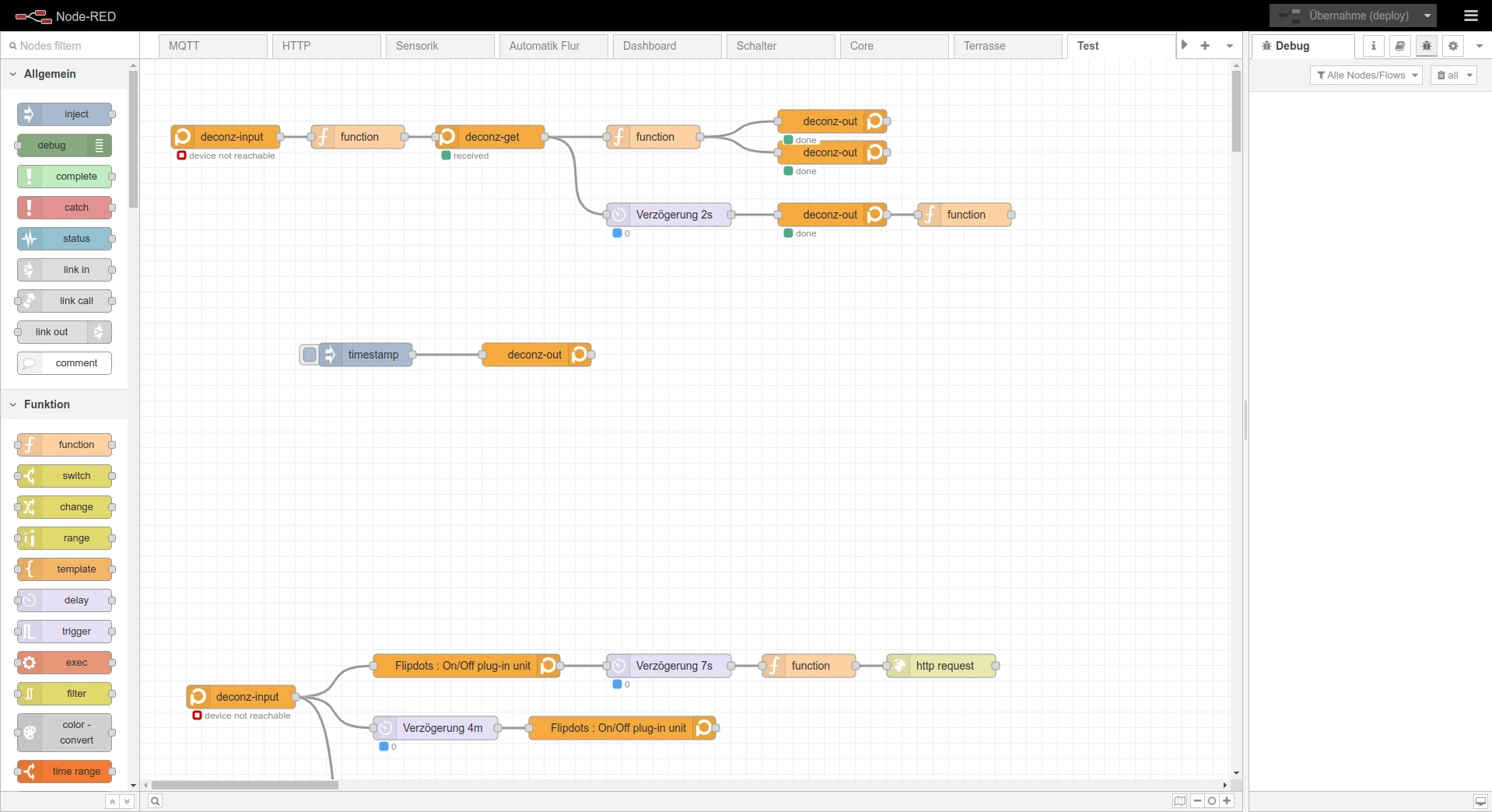Select the switch palette node
Screen dimensions: 1492x812
(65, 476)
